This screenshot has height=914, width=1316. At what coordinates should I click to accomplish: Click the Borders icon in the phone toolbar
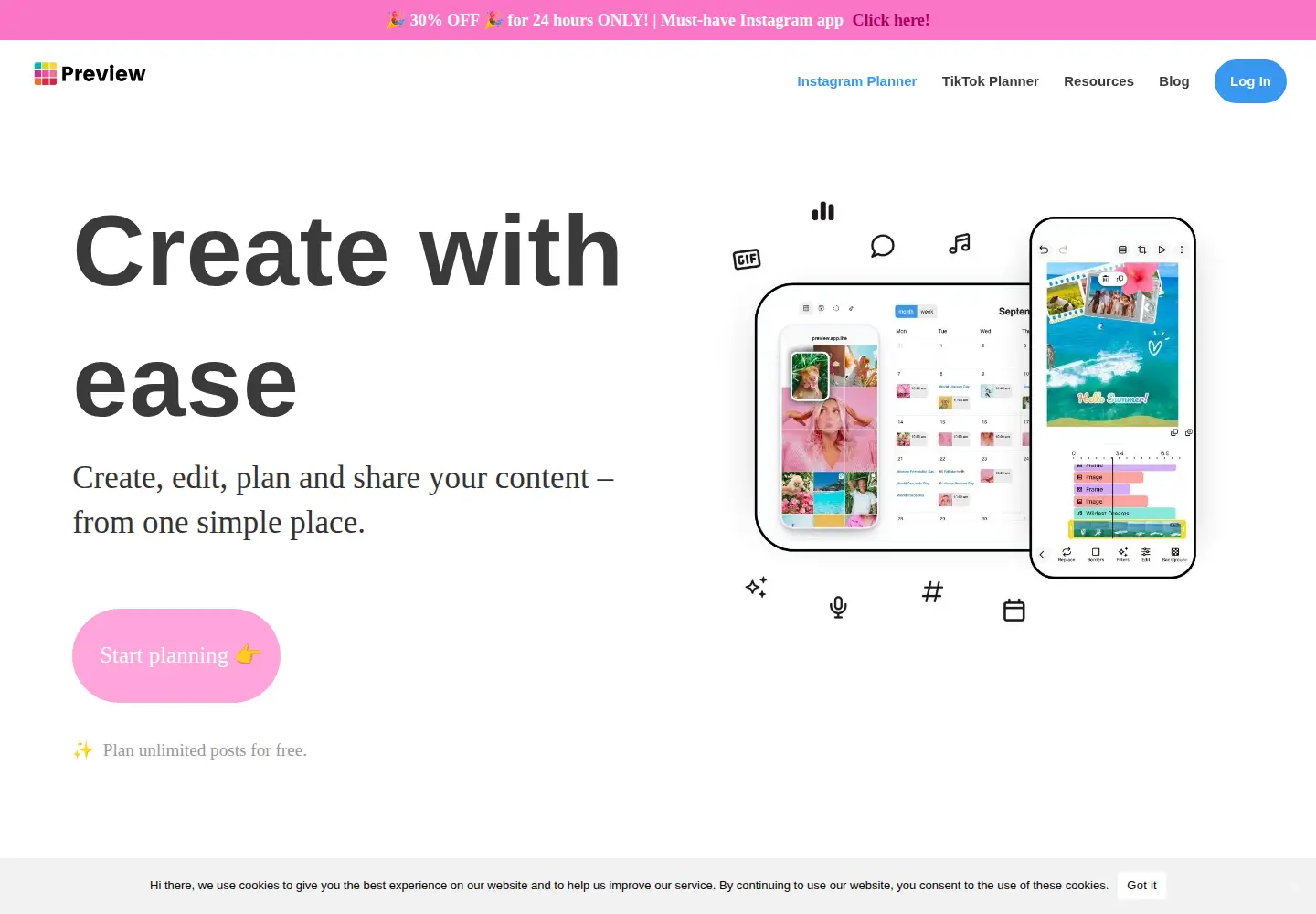(1096, 554)
